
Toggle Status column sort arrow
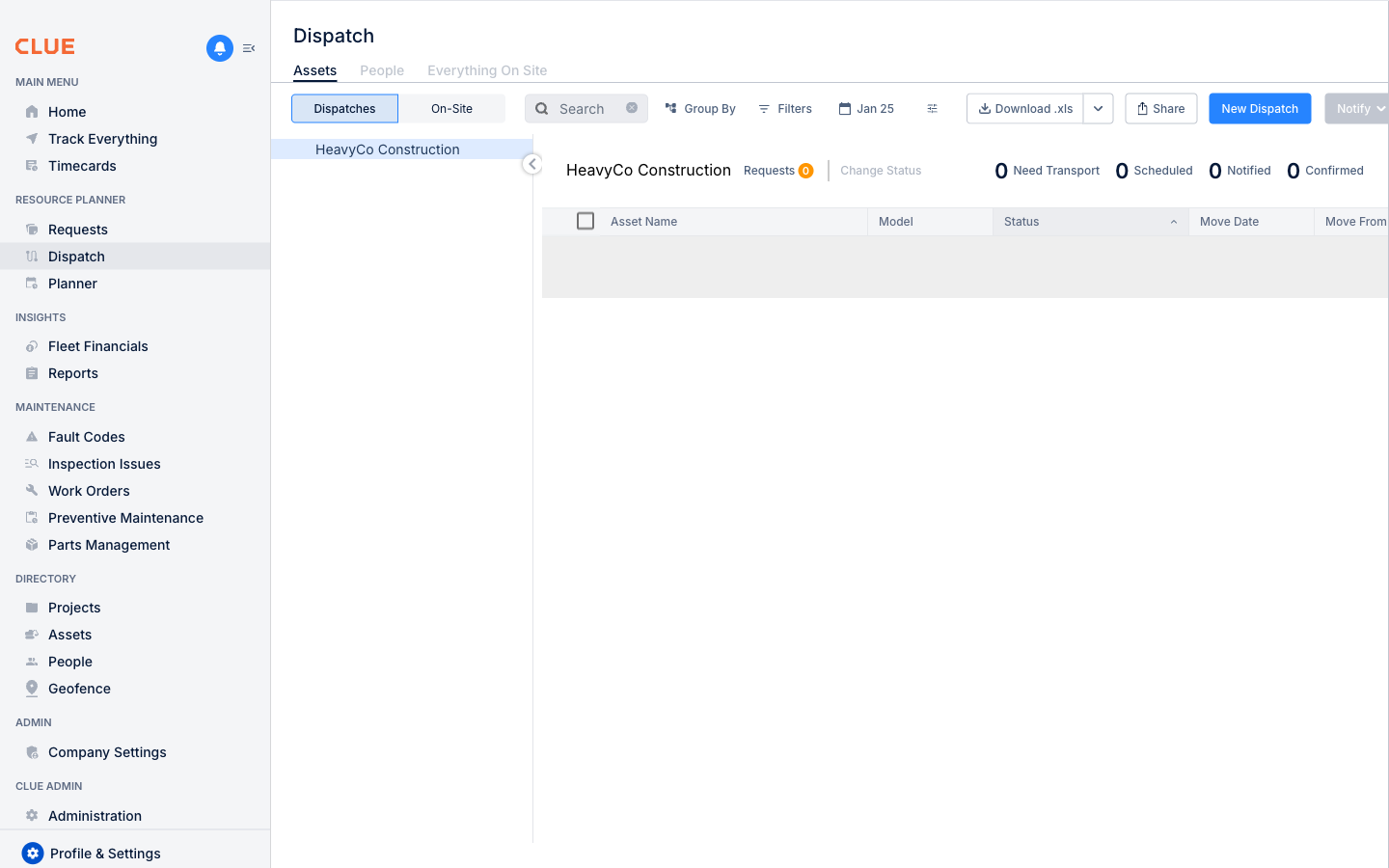[x=1174, y=222]
